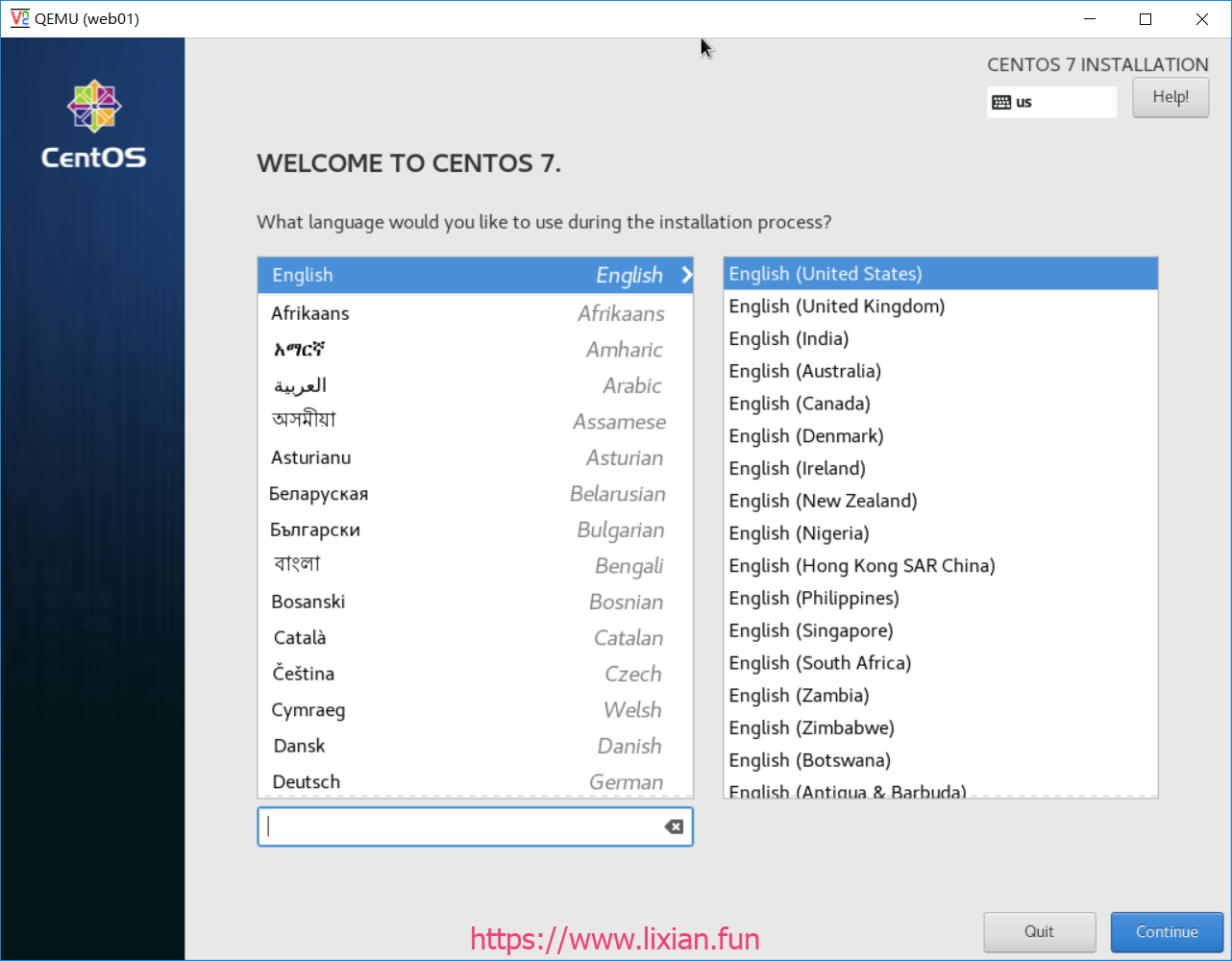The height and width of the screenshot is (961, 1232).
Task: Pick English (Nigeria) locale
Action: click(x=941, y=533)
